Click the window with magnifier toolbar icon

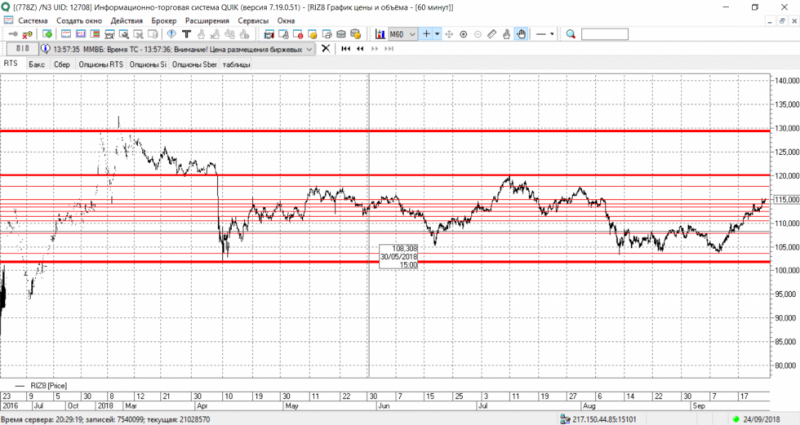pyautogui.click(x=123, y=34)
